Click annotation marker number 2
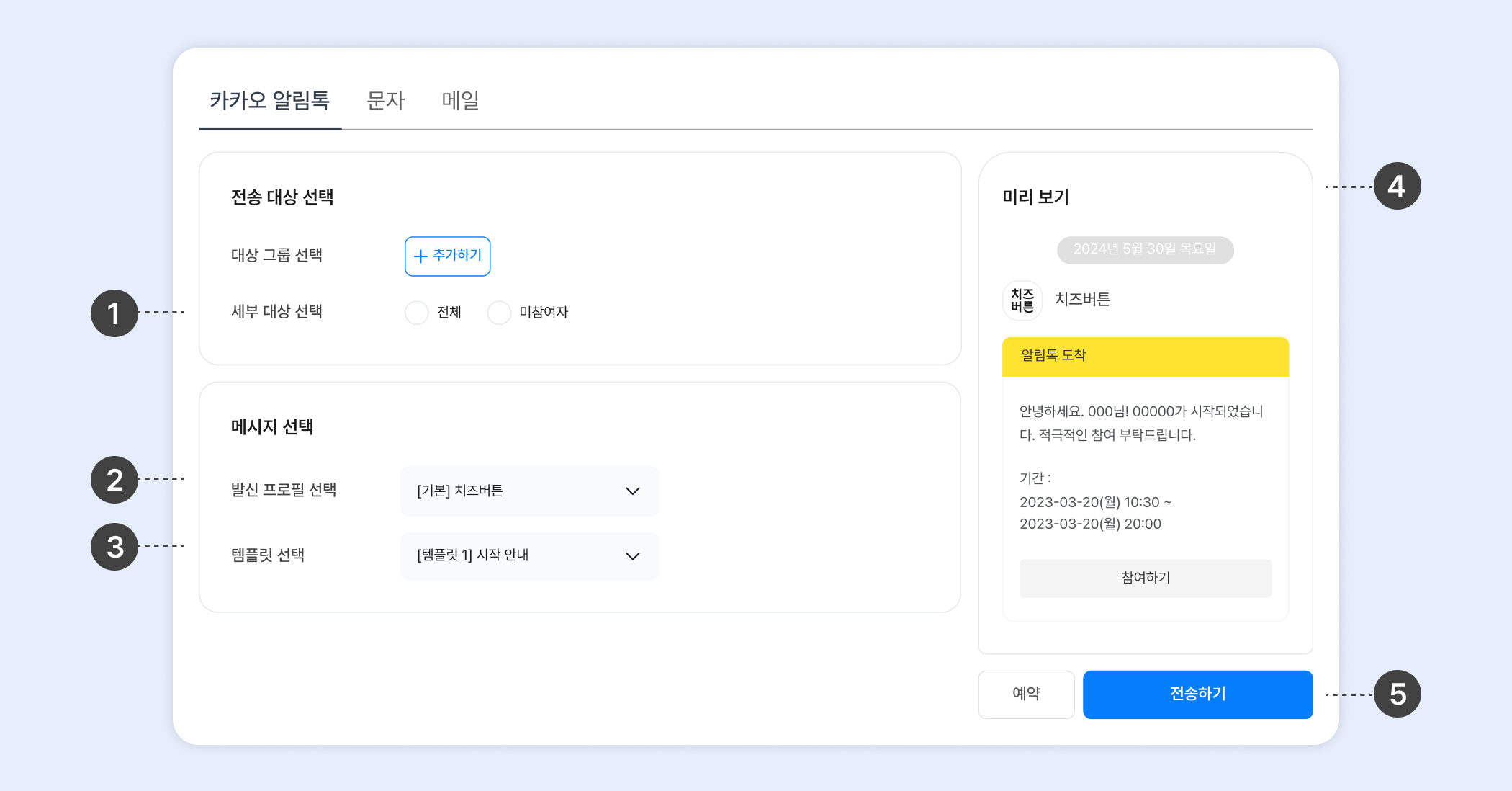The height and width of the screenshot is (791, 1512). pyautogui.click(x=114, y=480)
